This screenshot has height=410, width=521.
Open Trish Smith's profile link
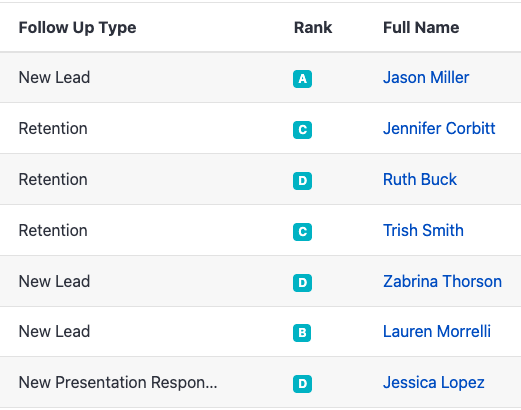[x=423, y=231]
